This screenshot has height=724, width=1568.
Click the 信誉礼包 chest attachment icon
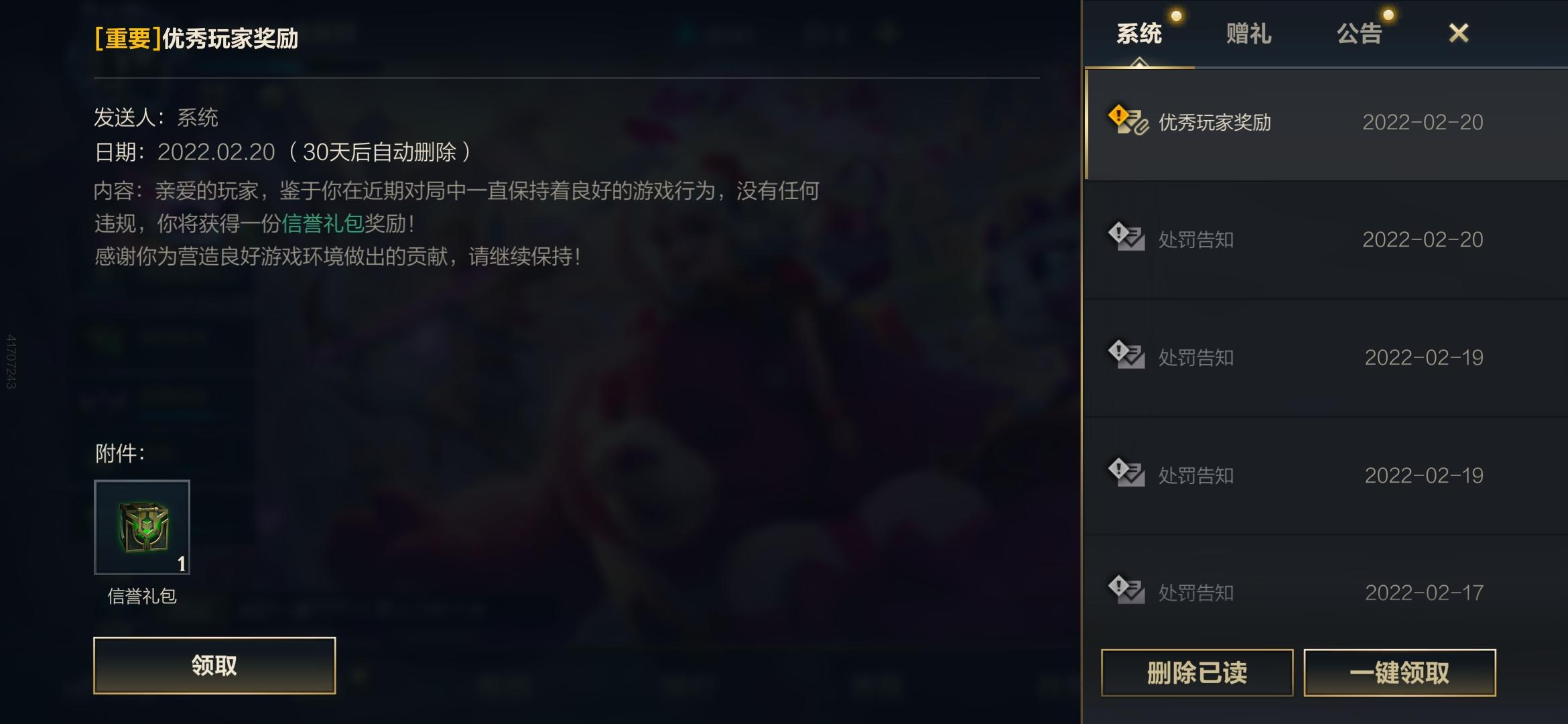click(142, 527)
